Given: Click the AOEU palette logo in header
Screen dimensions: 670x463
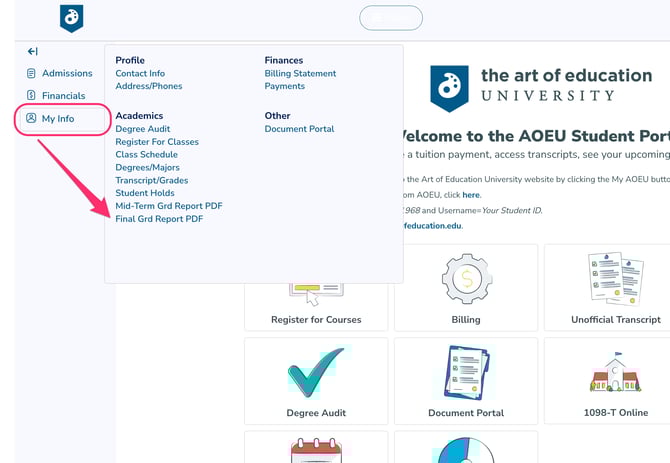Looking at the screenshot, I should (x=71, y=18).
